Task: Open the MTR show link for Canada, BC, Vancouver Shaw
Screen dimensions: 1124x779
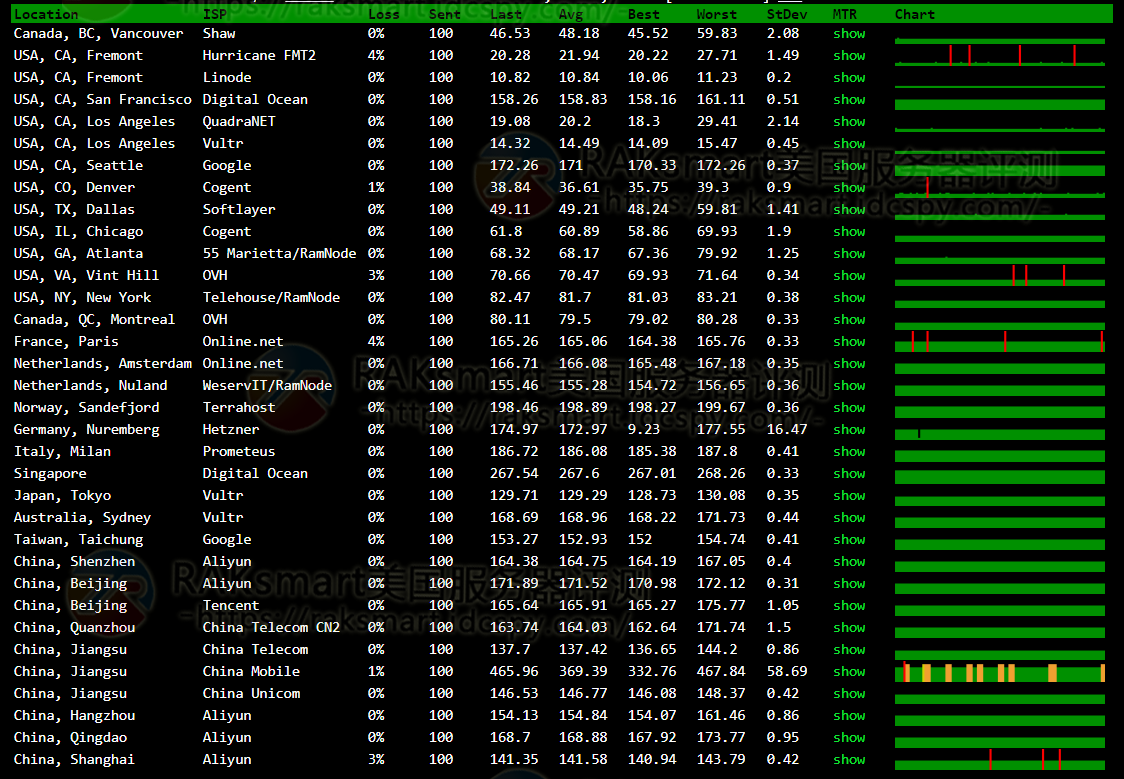Action: [x=849, y=34]
